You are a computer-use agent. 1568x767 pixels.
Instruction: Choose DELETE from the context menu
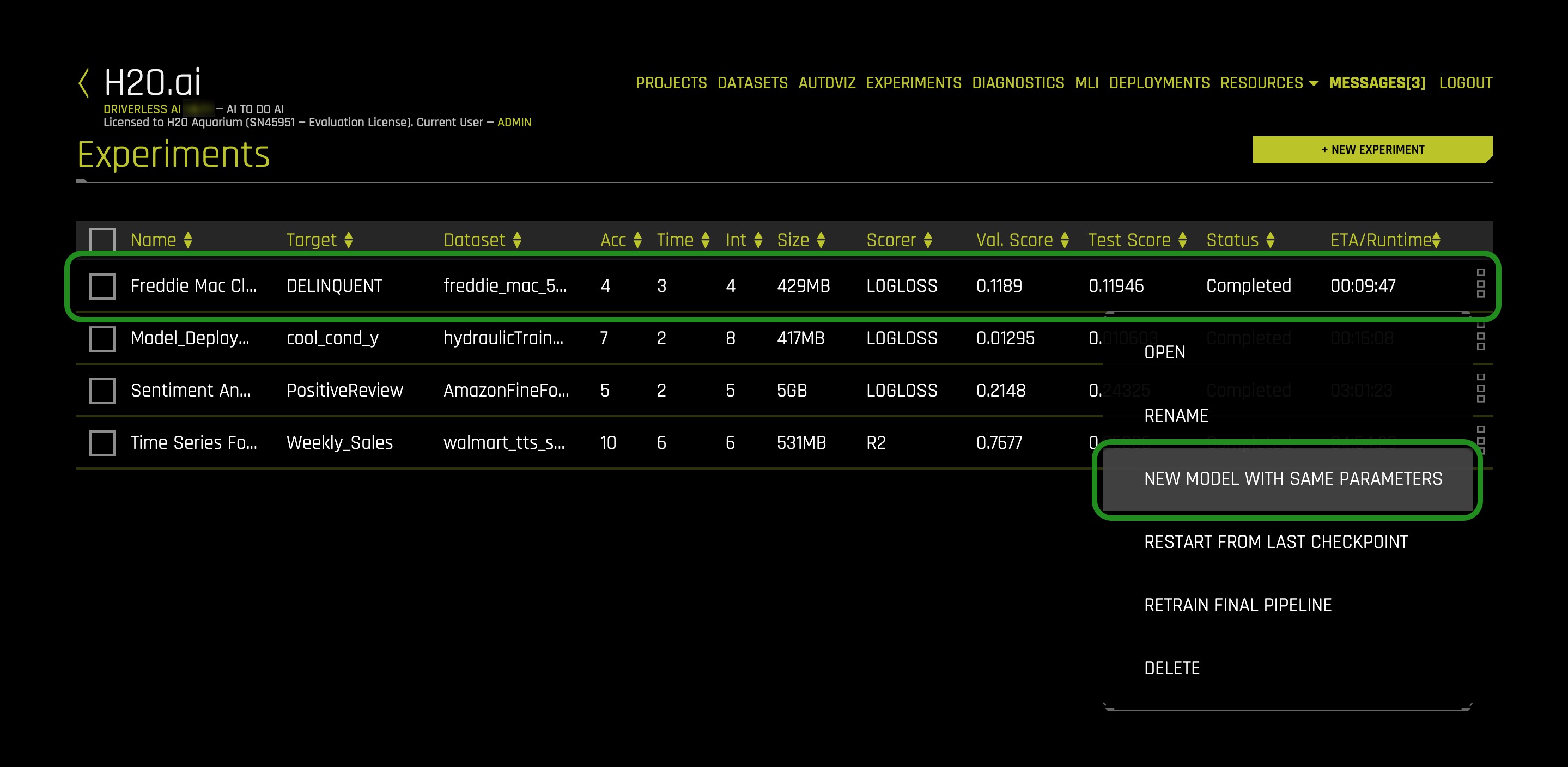(1172, 669)
